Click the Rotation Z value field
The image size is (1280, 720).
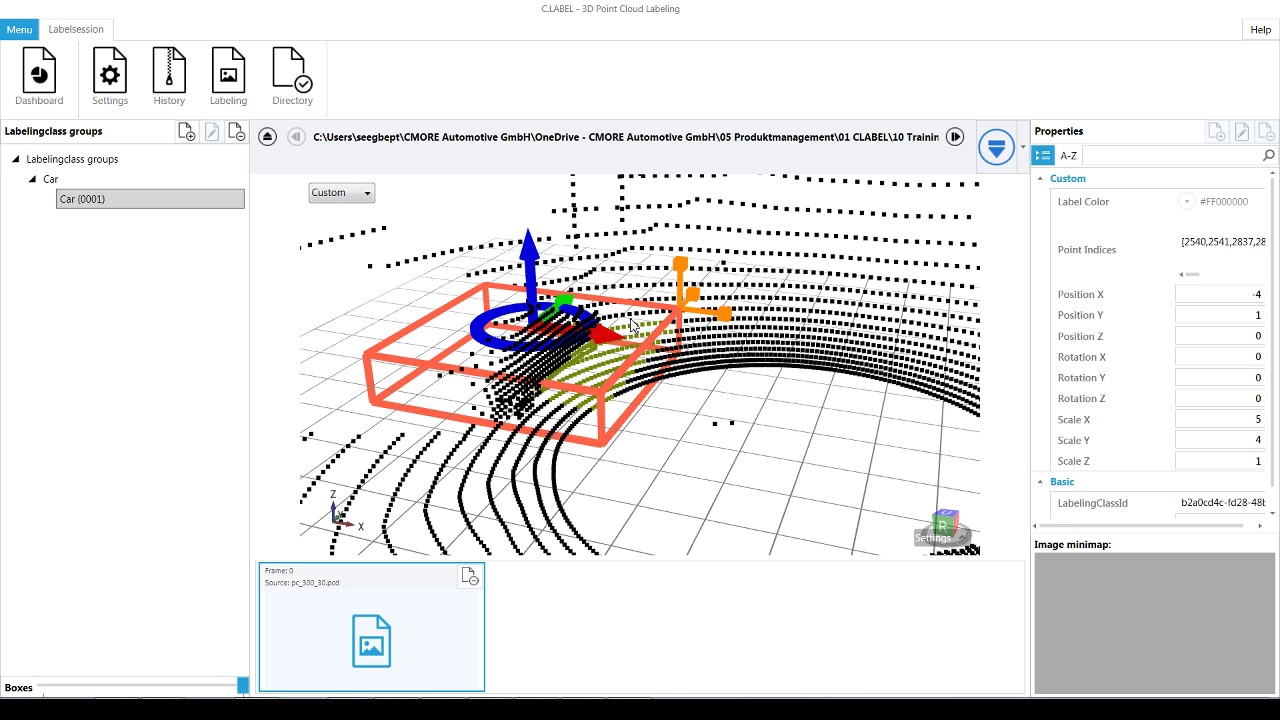1220,399
